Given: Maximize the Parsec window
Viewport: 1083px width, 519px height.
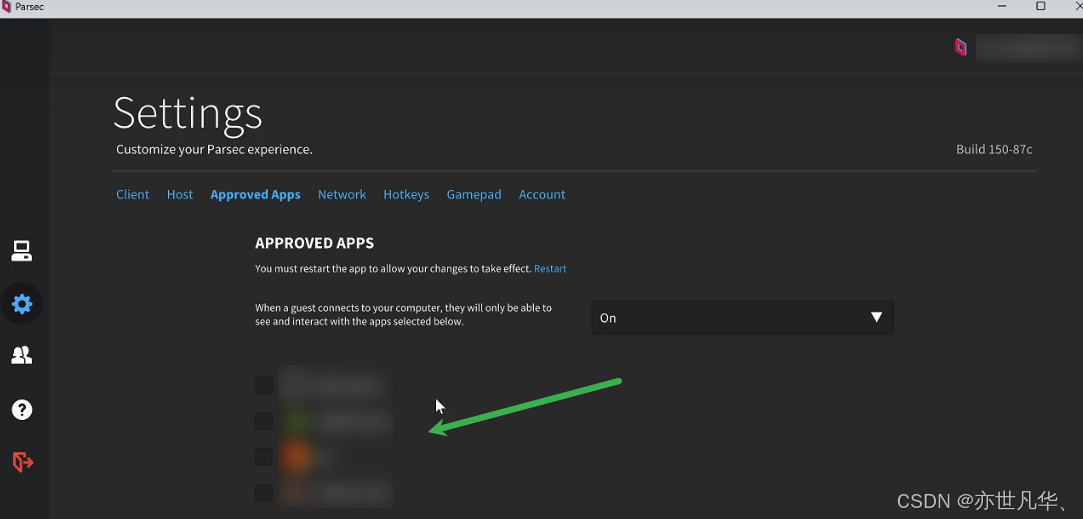Looking at the screenshot, I should click(1040, 6).
